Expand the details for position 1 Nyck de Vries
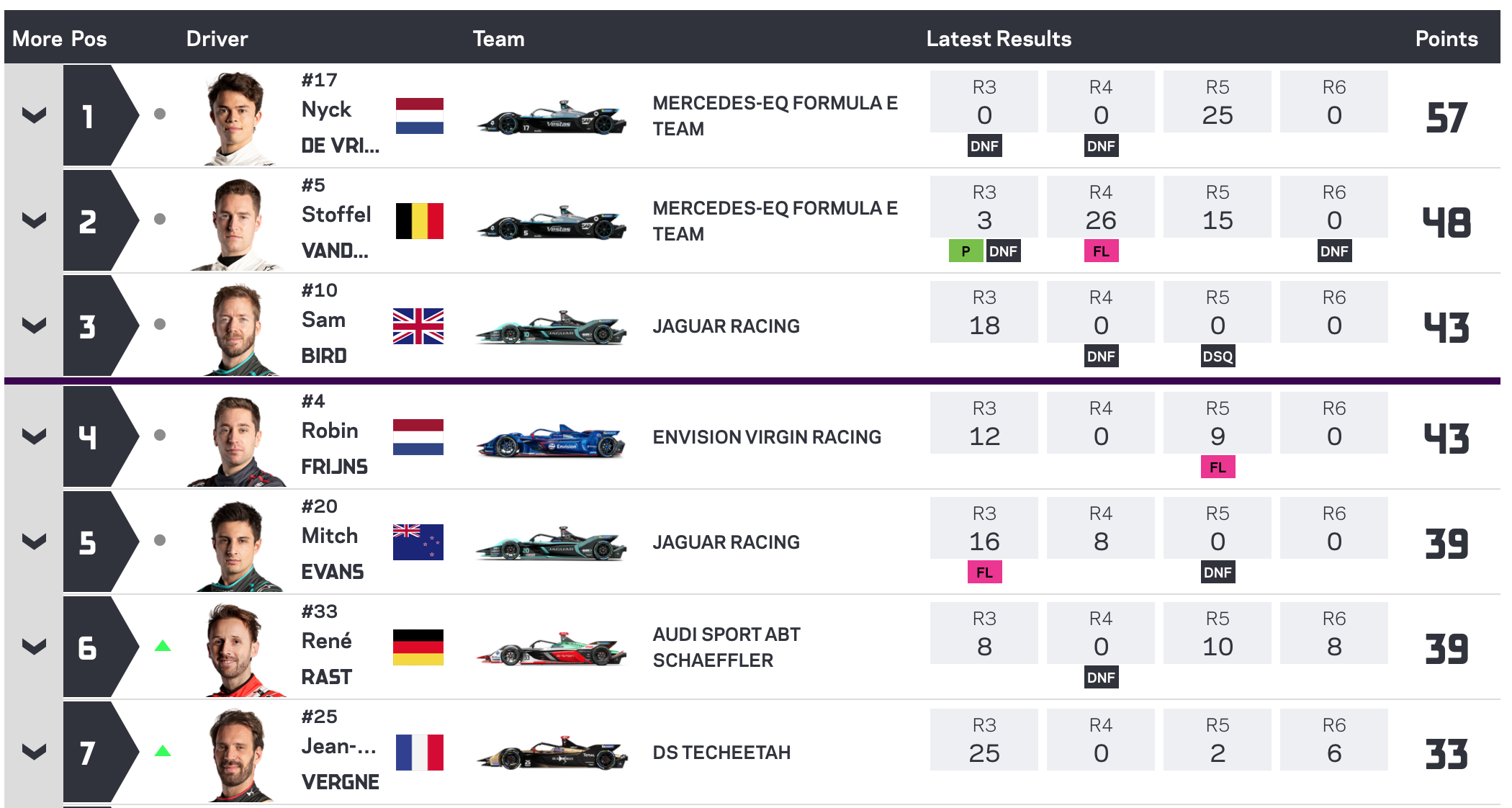The image size is (1512, 808). pyautogui.click(x=34, y=115)
